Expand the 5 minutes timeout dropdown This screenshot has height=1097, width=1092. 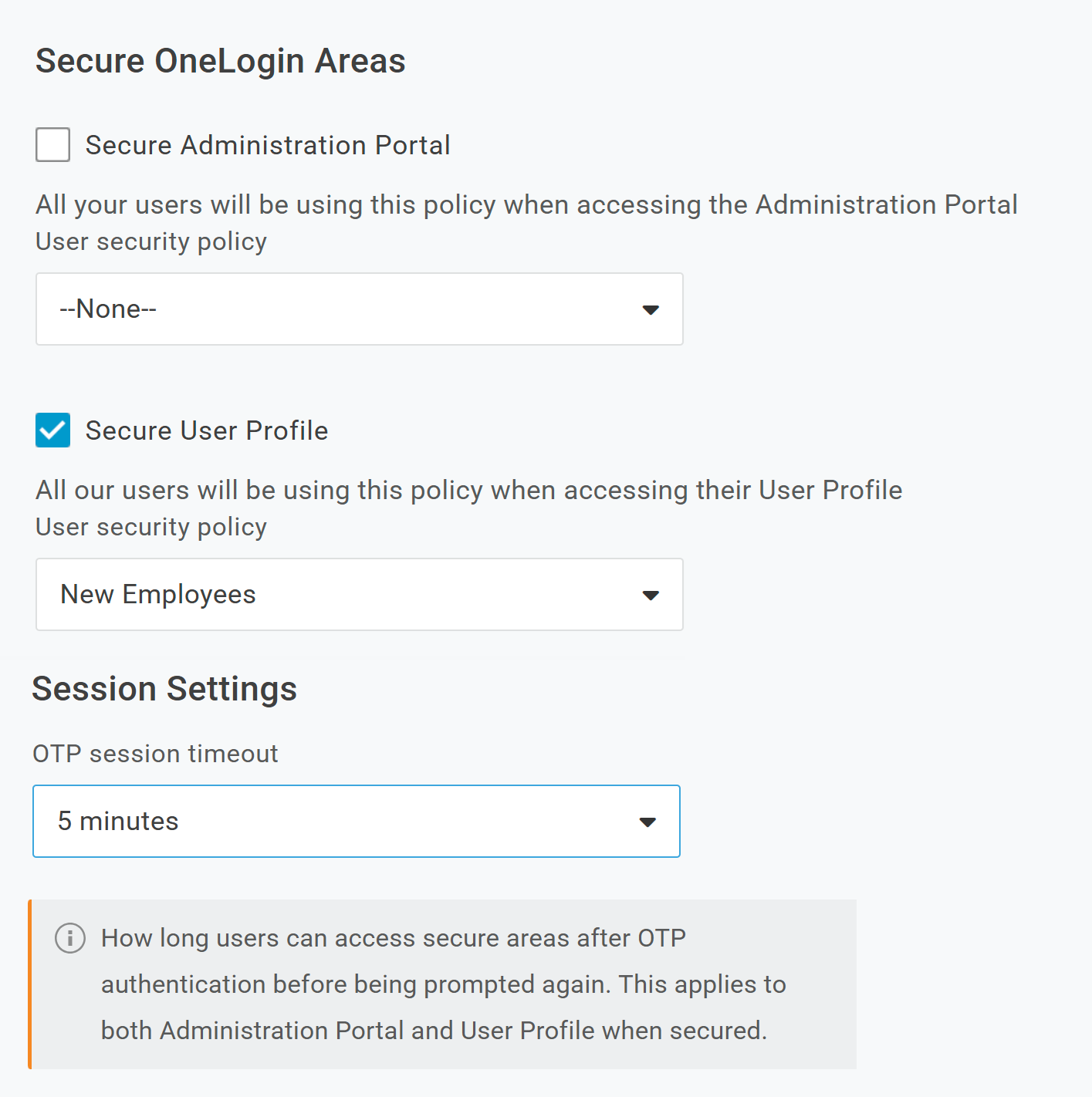click(356, 821)
